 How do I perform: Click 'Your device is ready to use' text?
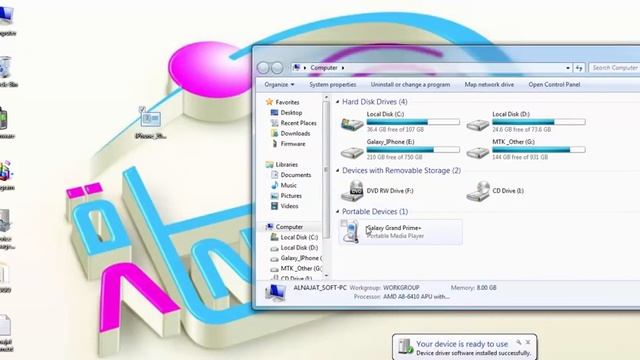[x=462, y=344]
